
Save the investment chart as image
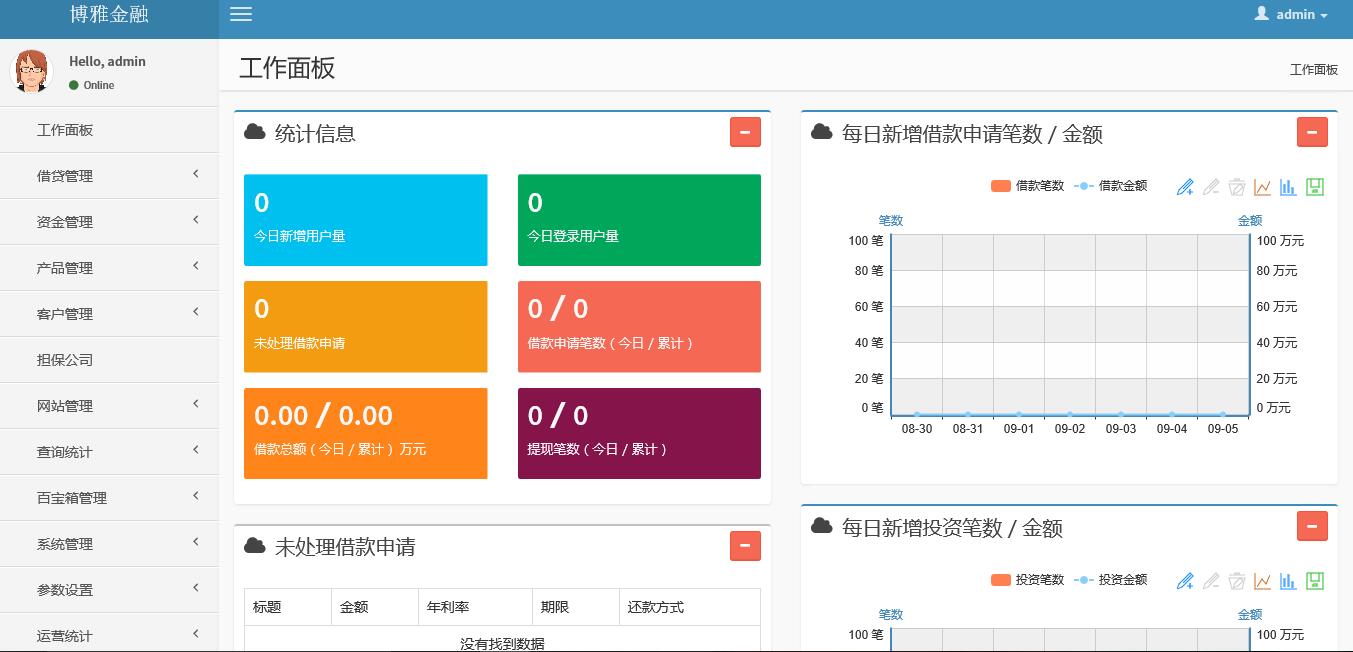1315,581
